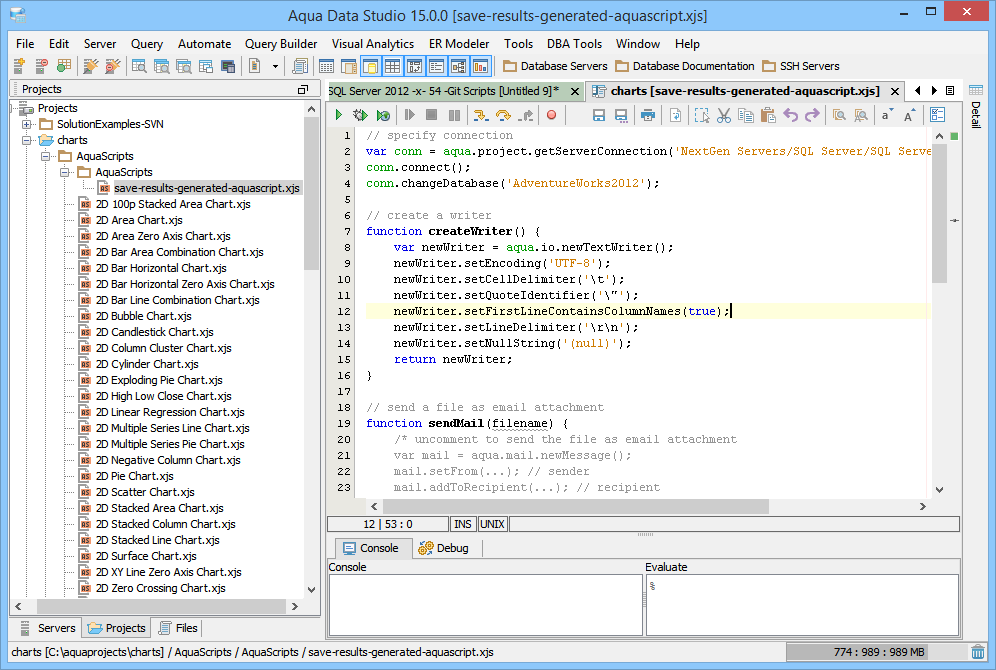
Task: Toggle the INS insert mode indicator
Action: 463,524
